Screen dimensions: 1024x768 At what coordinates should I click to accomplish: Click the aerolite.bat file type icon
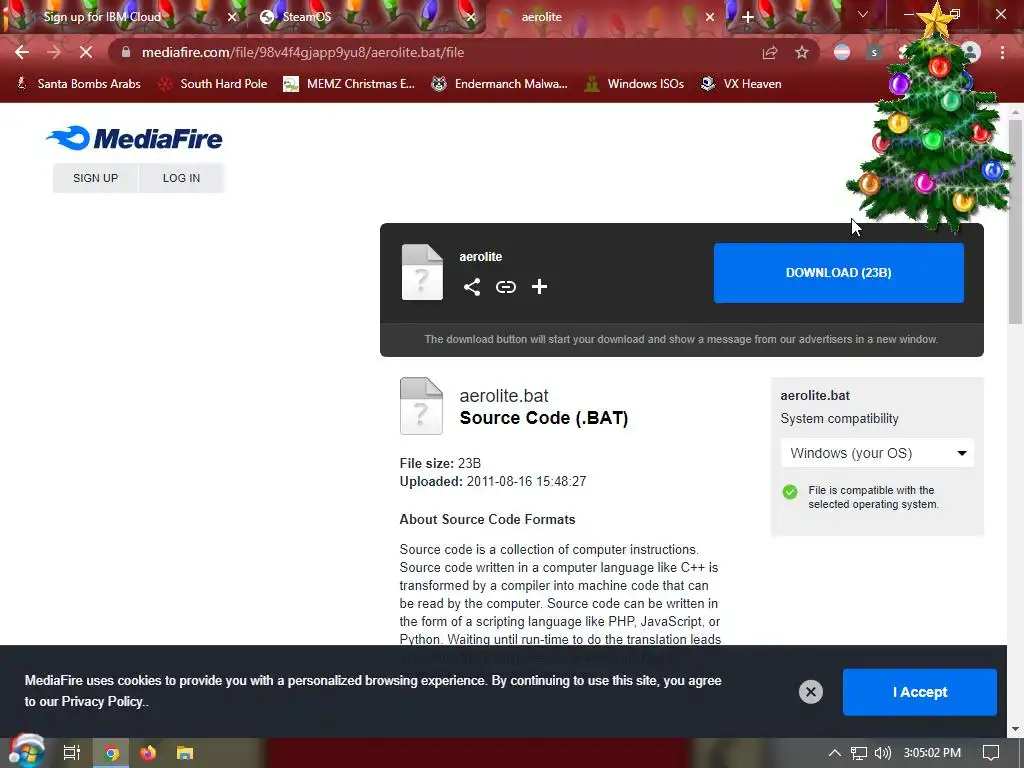(x=421, y=406)
